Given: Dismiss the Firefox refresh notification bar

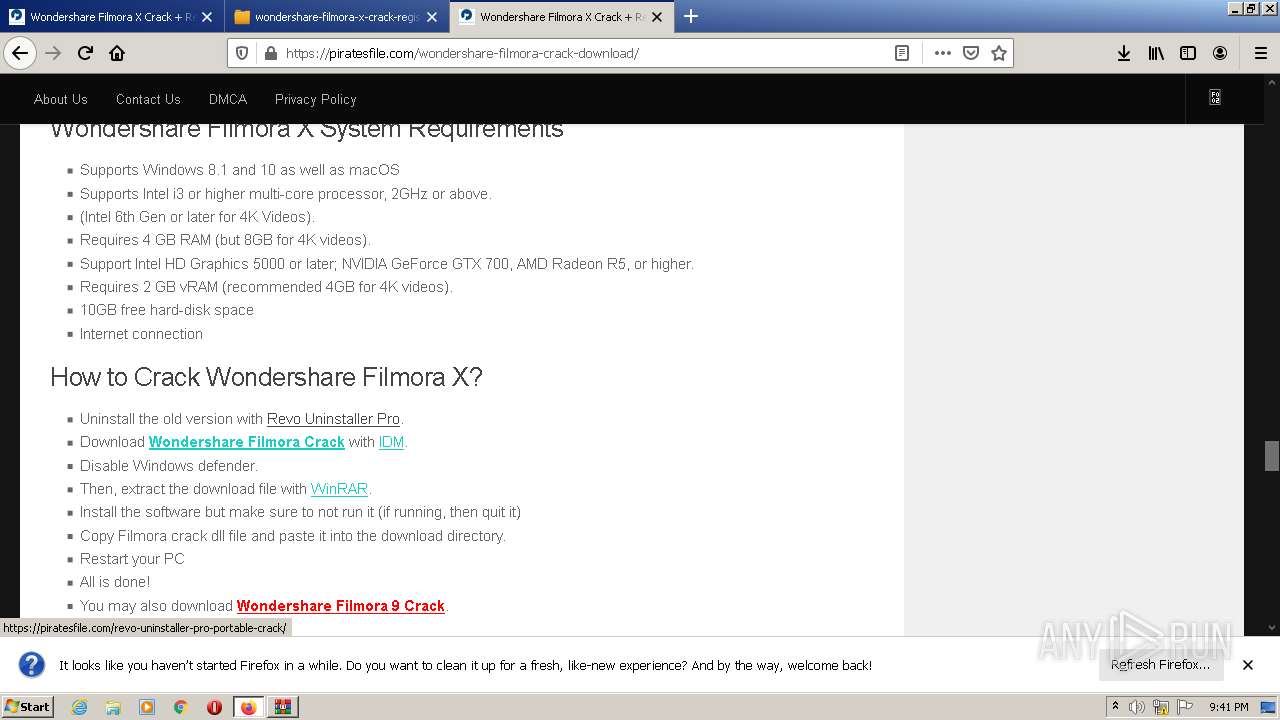Looking at the screenshot, I should pos(1248,665).
